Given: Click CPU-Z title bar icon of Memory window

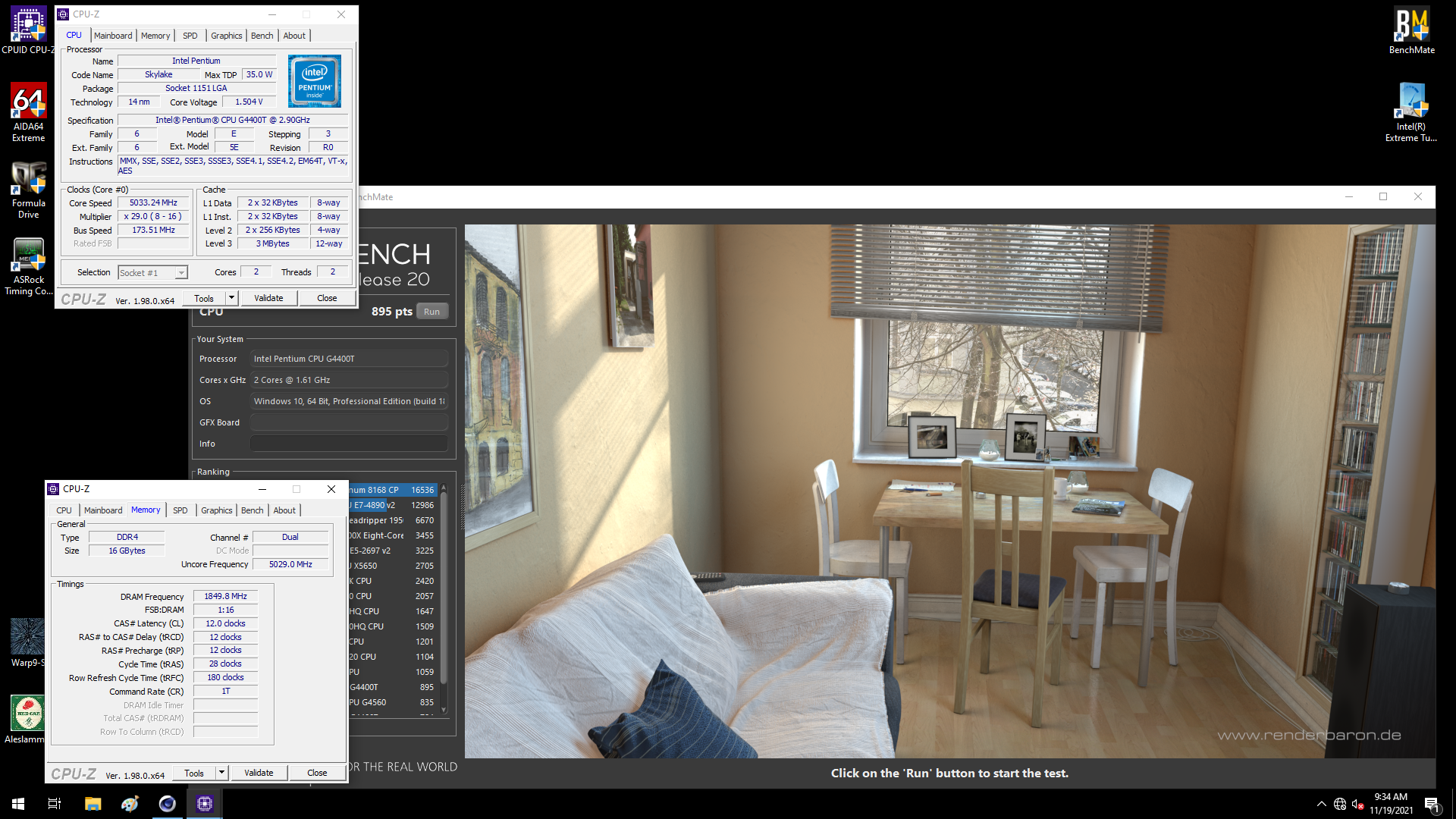Looking at the screenshot, I should [53, 489].
